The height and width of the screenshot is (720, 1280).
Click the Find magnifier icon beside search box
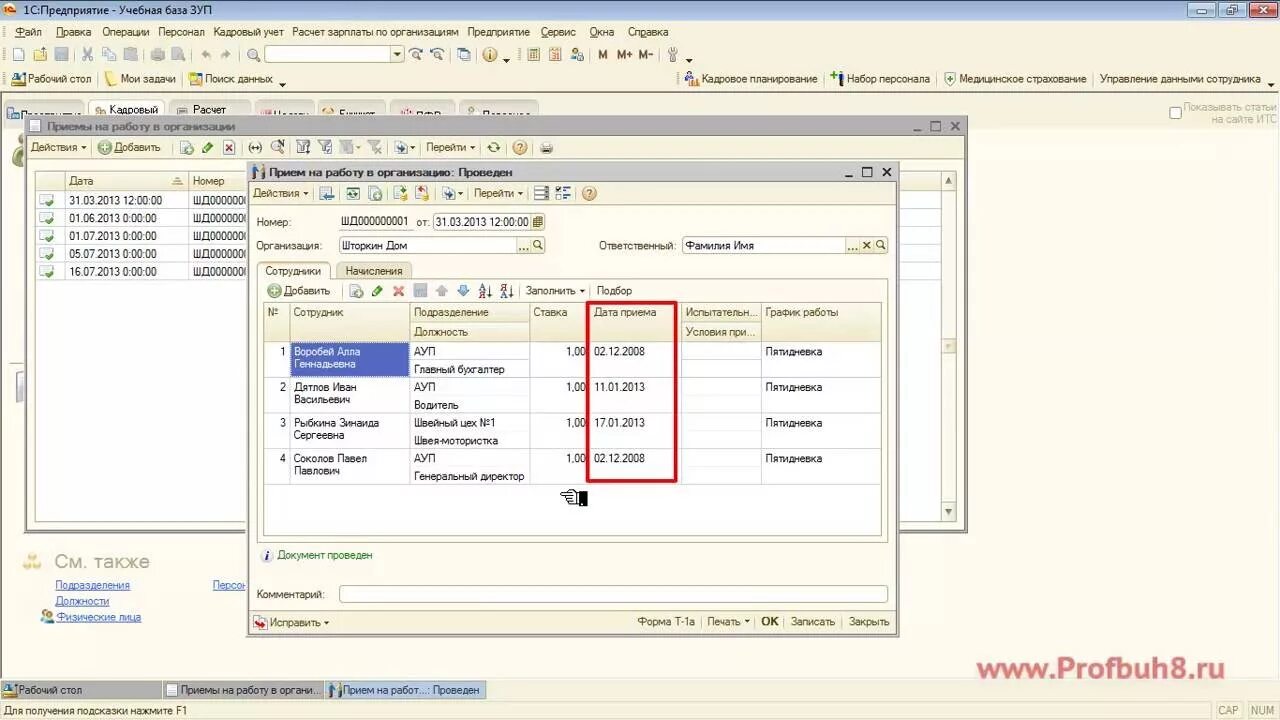253,55
